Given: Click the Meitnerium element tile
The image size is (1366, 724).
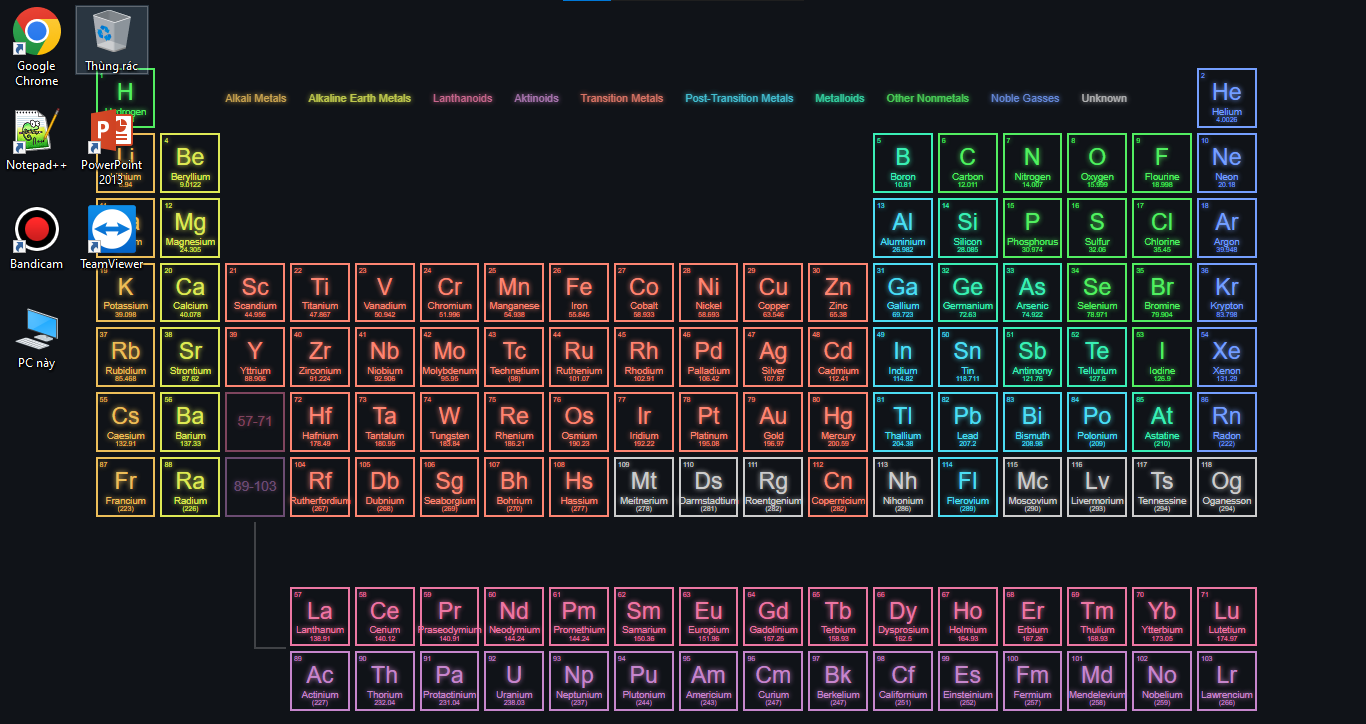Looking at the screenshot, I should (x=644, y=487).
